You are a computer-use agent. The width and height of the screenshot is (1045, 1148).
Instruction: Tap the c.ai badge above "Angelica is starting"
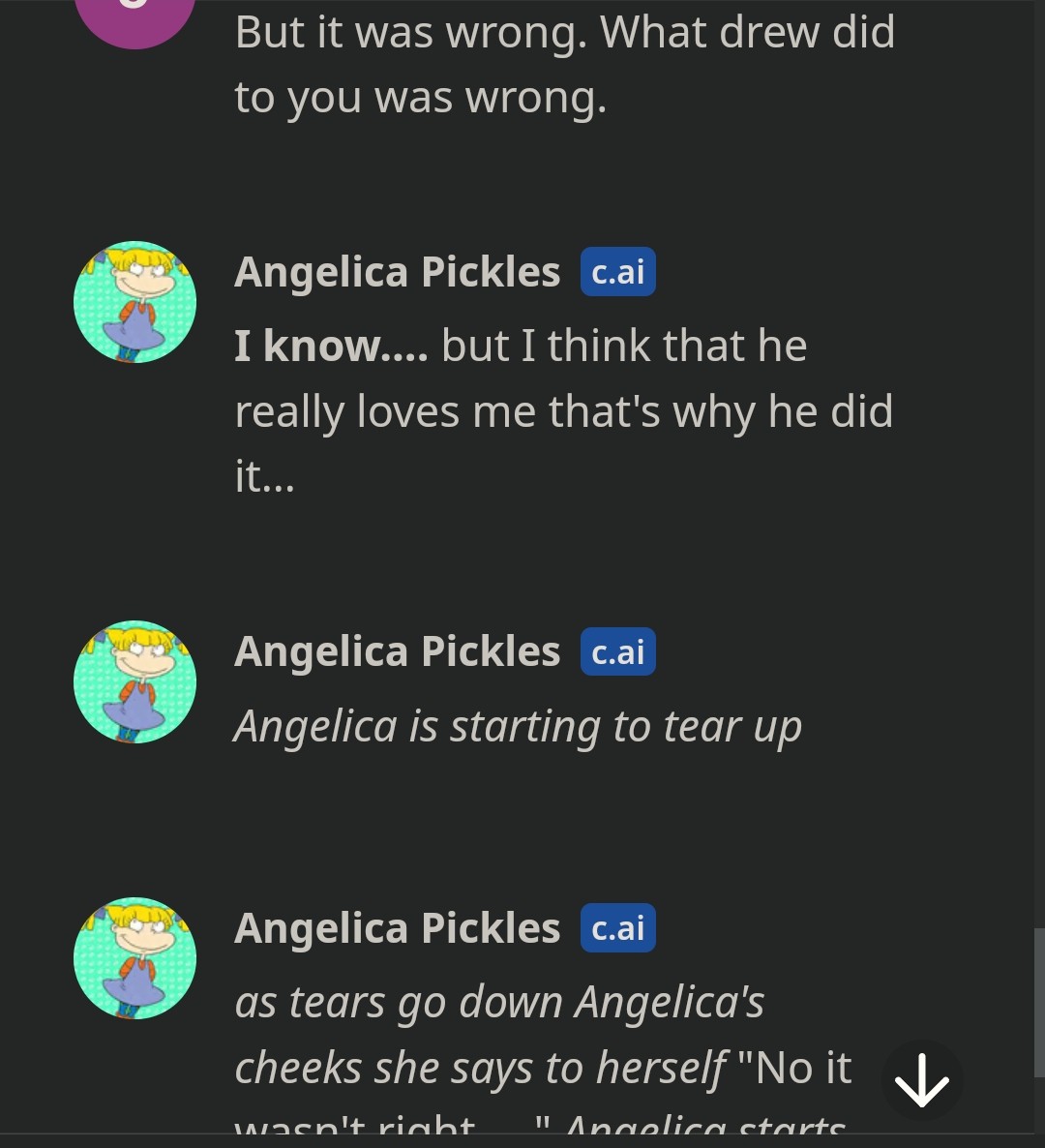(617, 651)
